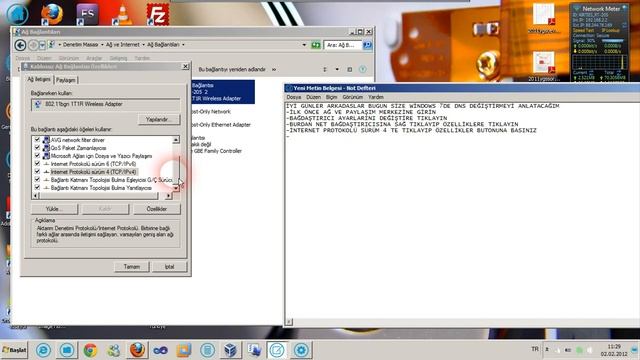
Task: Toggle Internet Protokolü sürüm 4 (TCP/IPv4) checkbox
Action: point(37,172)
